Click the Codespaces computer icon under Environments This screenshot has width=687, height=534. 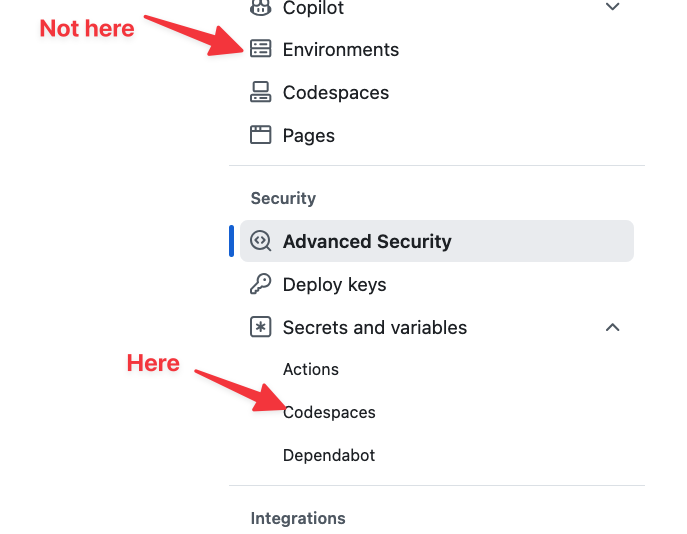pos(260,92)
